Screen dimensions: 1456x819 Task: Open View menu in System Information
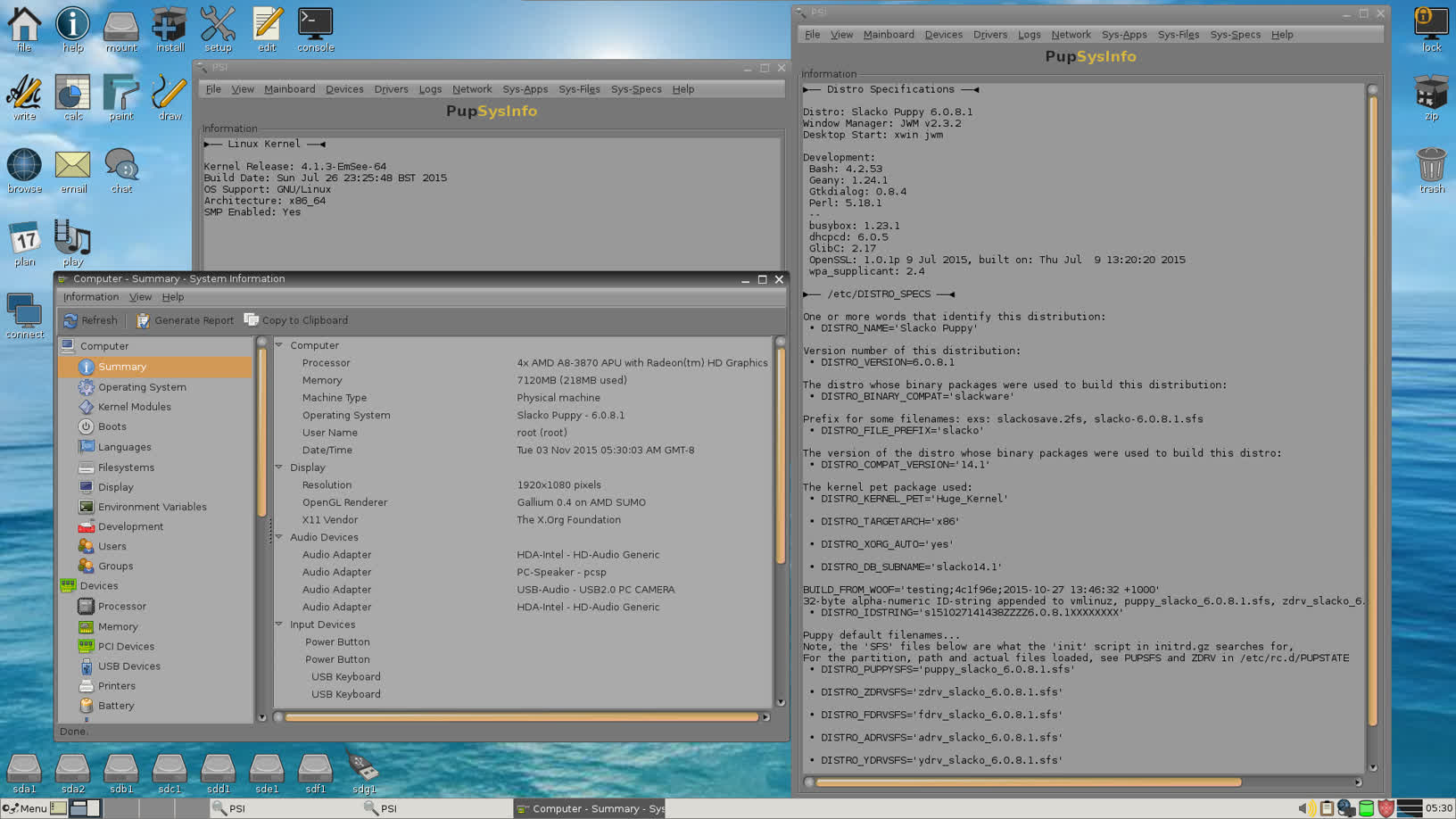(140, 297)
